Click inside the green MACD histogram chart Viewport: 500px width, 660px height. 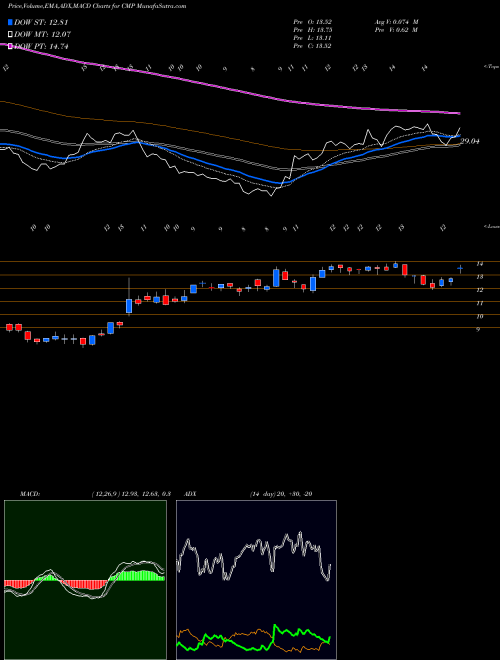85,580
